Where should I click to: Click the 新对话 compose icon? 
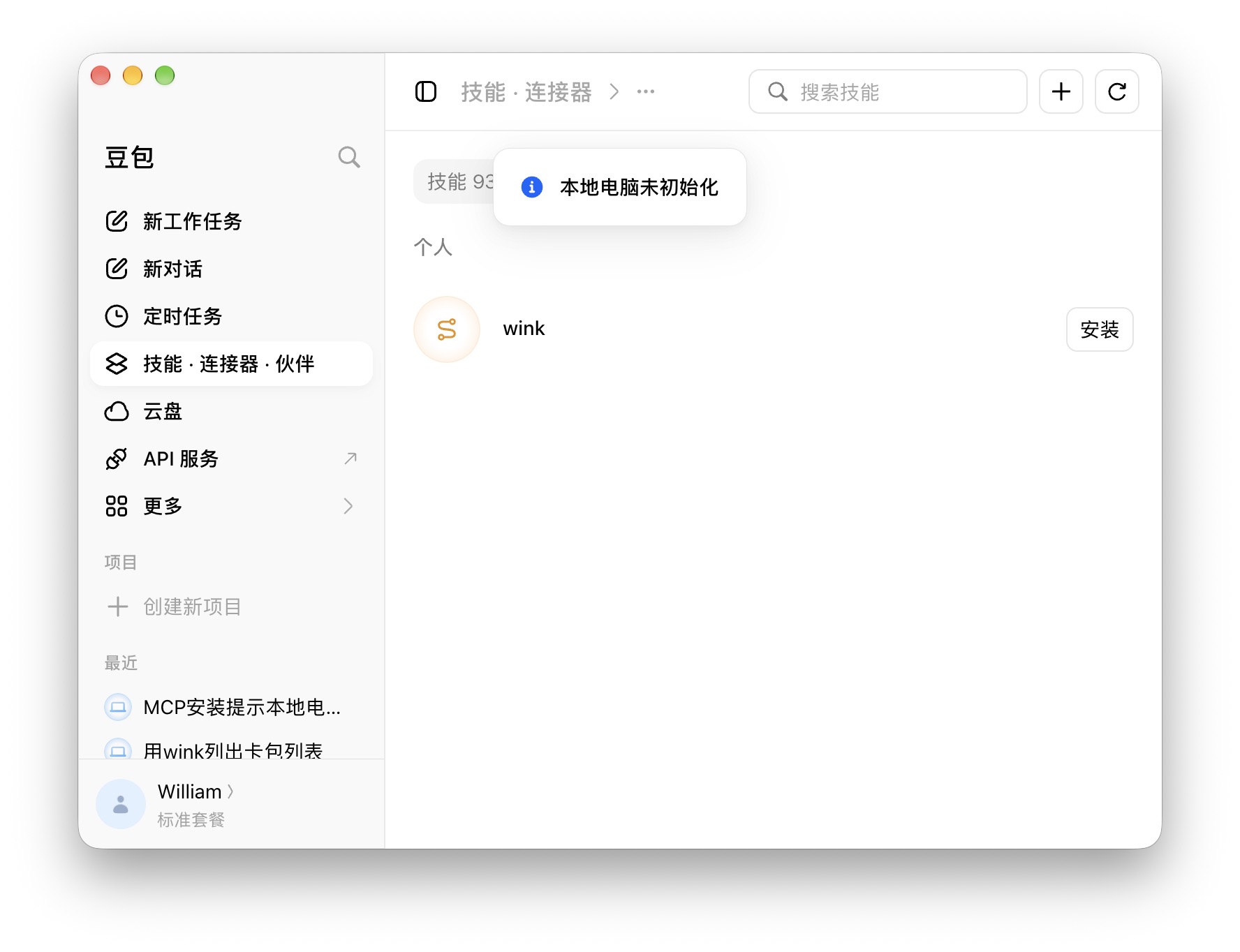117,269
